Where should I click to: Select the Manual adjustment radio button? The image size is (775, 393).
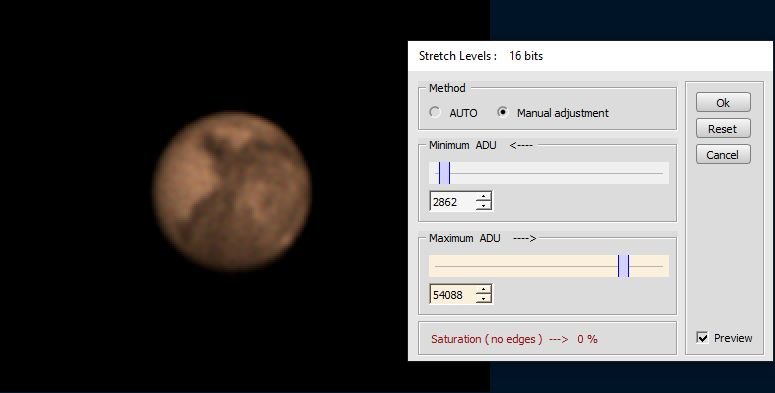(x=502, y=113)
